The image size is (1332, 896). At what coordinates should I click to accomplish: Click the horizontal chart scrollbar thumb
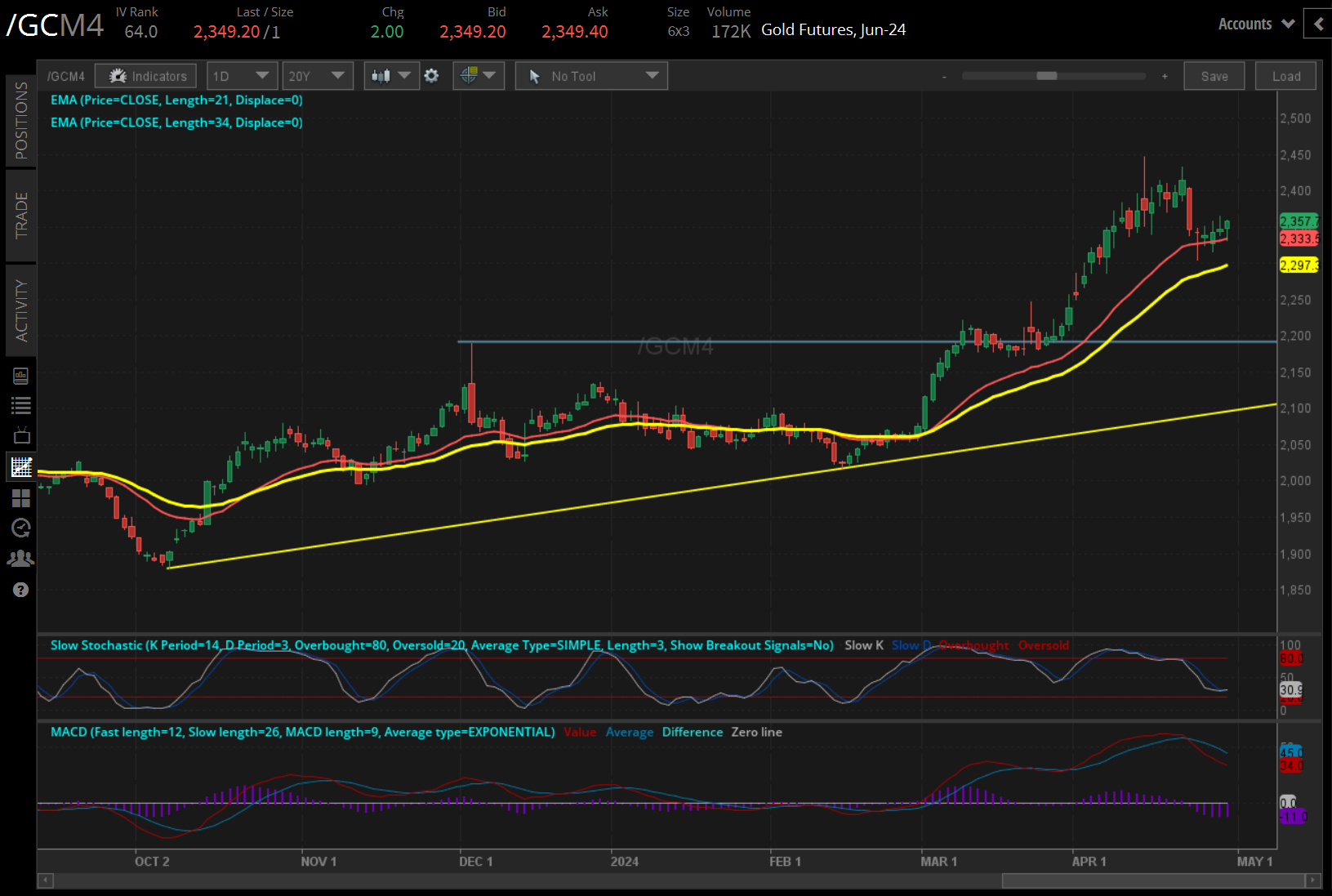(x=1152, y=880)
